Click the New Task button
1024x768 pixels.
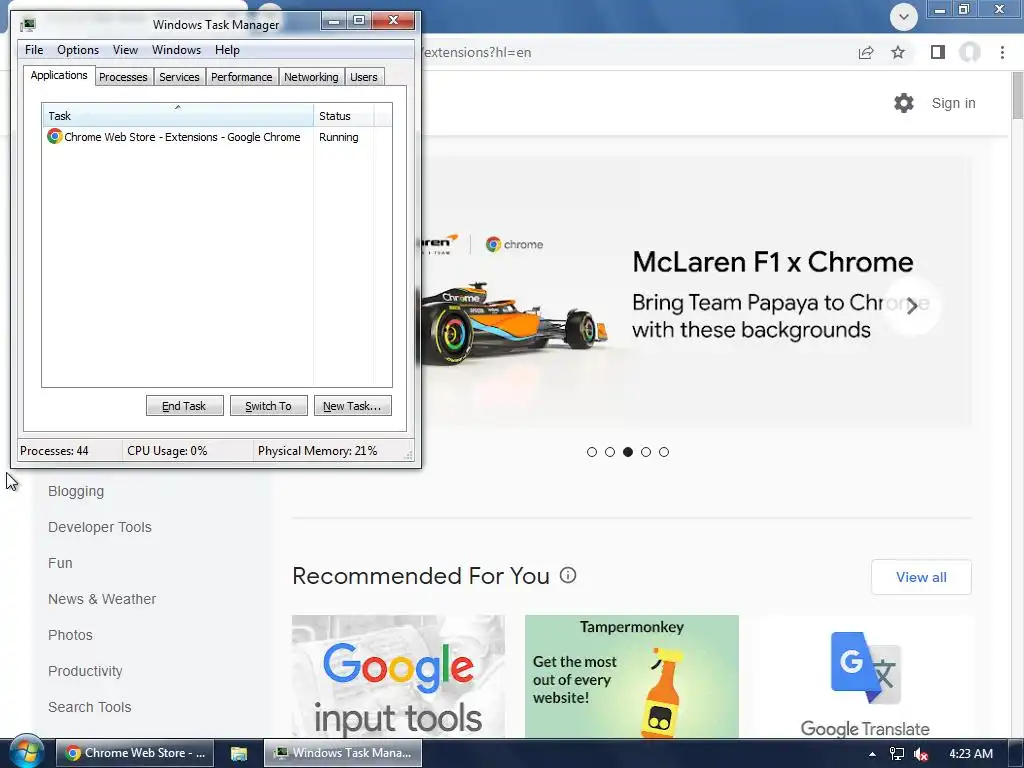[x=353, y=406]
